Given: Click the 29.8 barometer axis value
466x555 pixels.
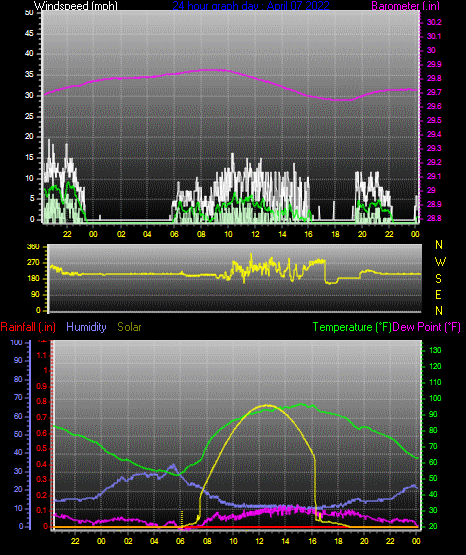Looking at the screenshot, I should 434,79.
